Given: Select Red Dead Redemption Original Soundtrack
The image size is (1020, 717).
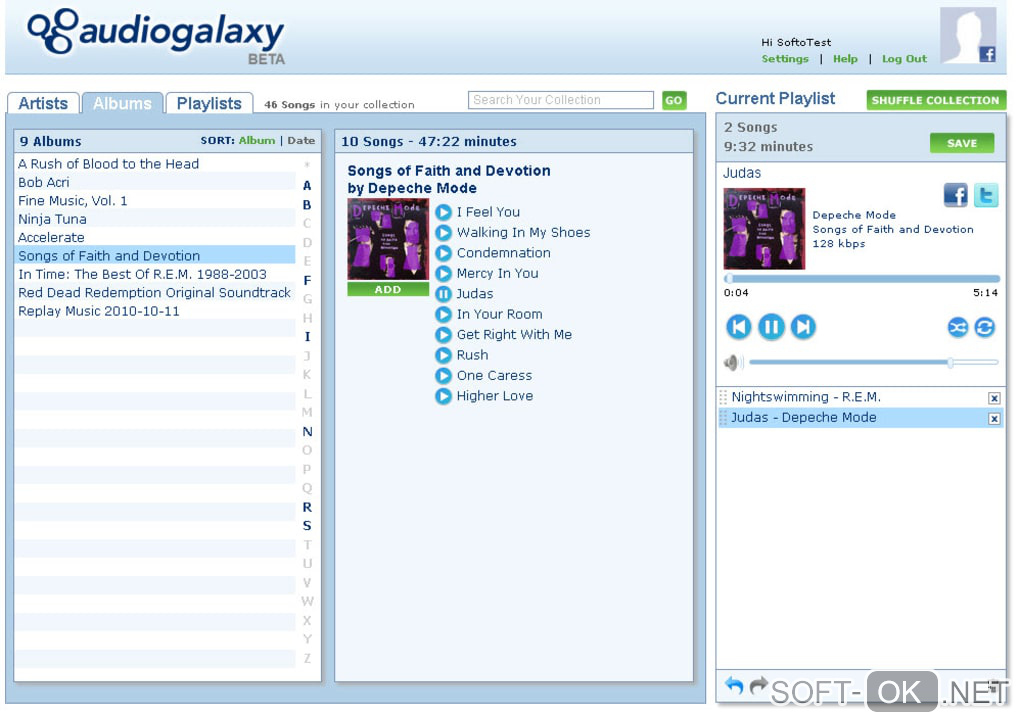Looking at the screenshot, I should (x=155, y=293).
